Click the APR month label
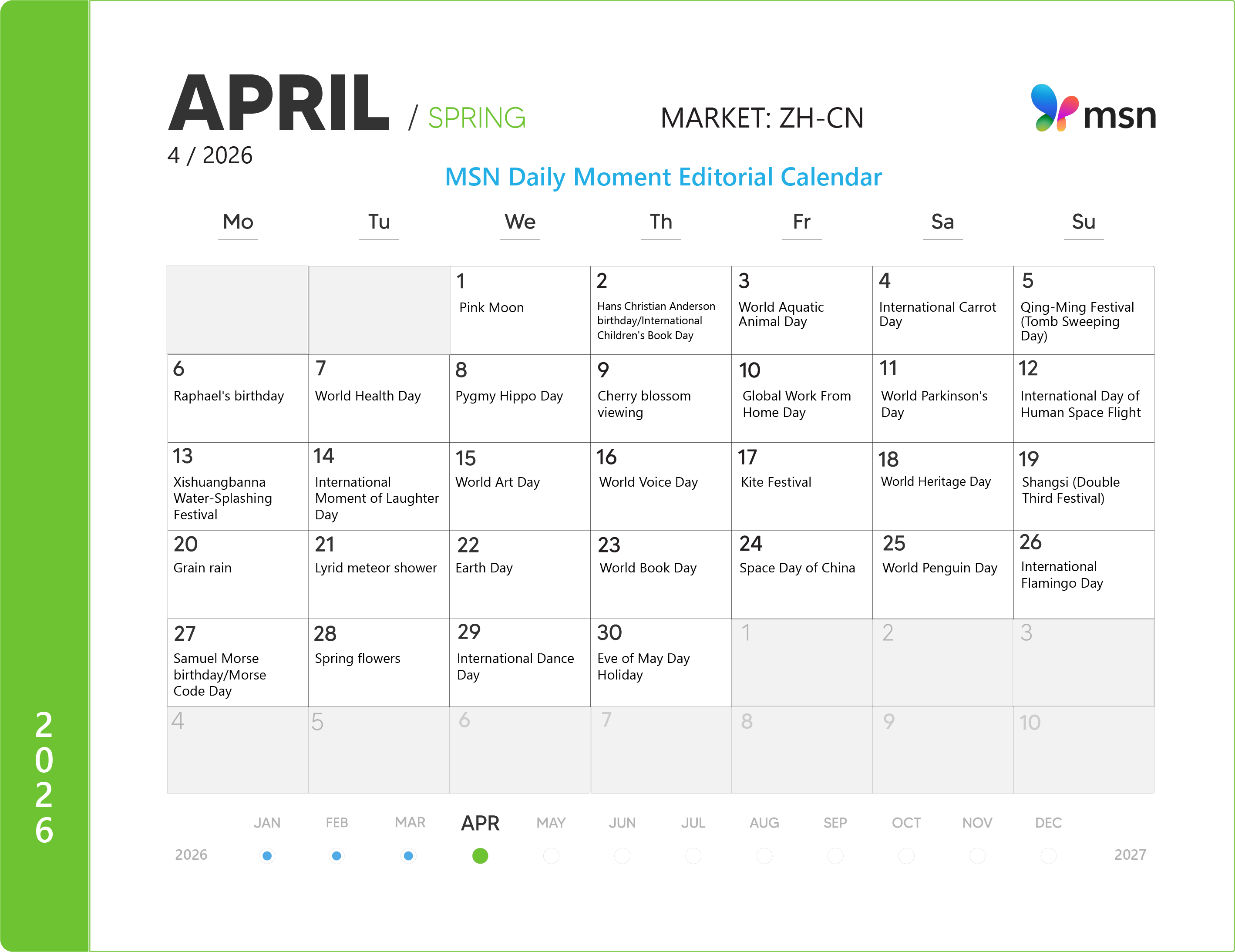 pos(480,823)
